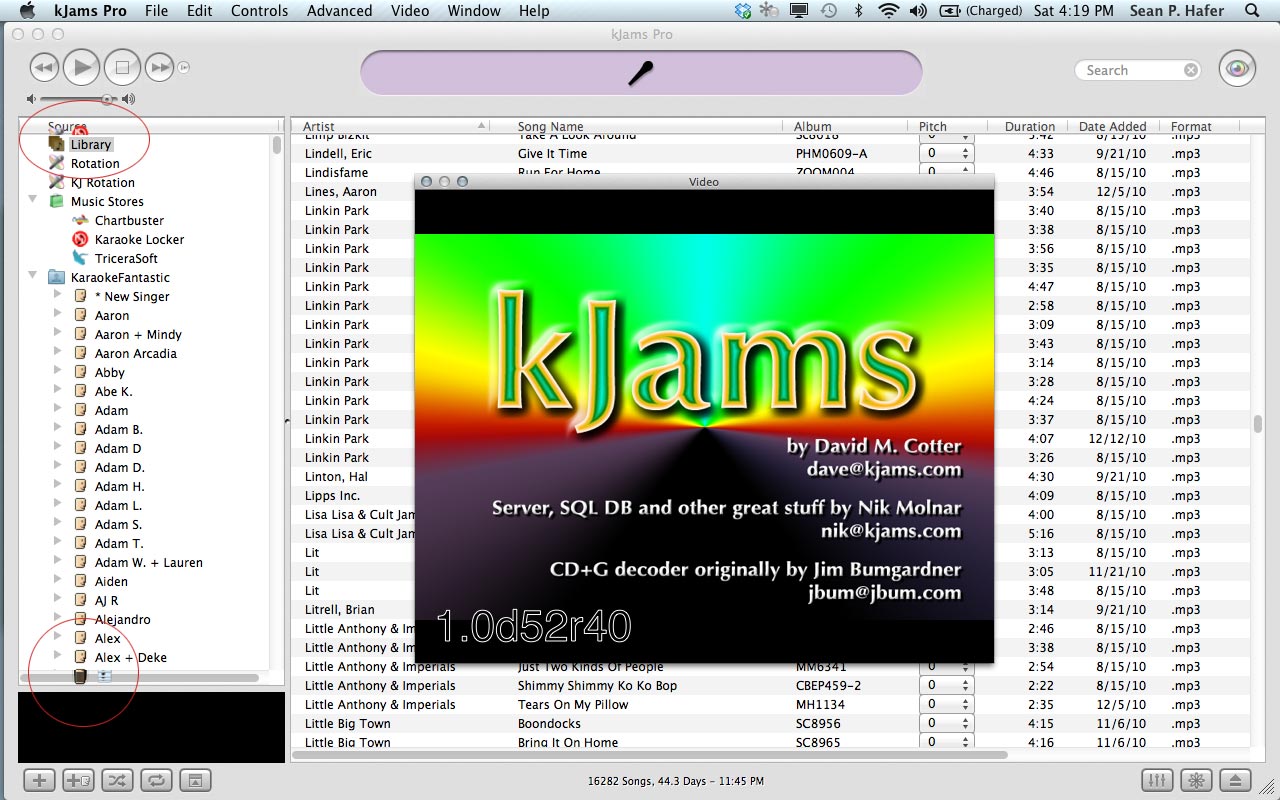Screen dimensions: 1280x800
Task: Open the Advanced menu
Action: (339, 11)
